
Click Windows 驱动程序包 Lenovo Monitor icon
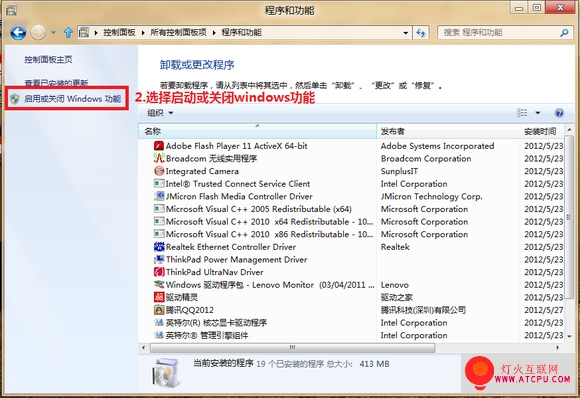tap(159, 284)
